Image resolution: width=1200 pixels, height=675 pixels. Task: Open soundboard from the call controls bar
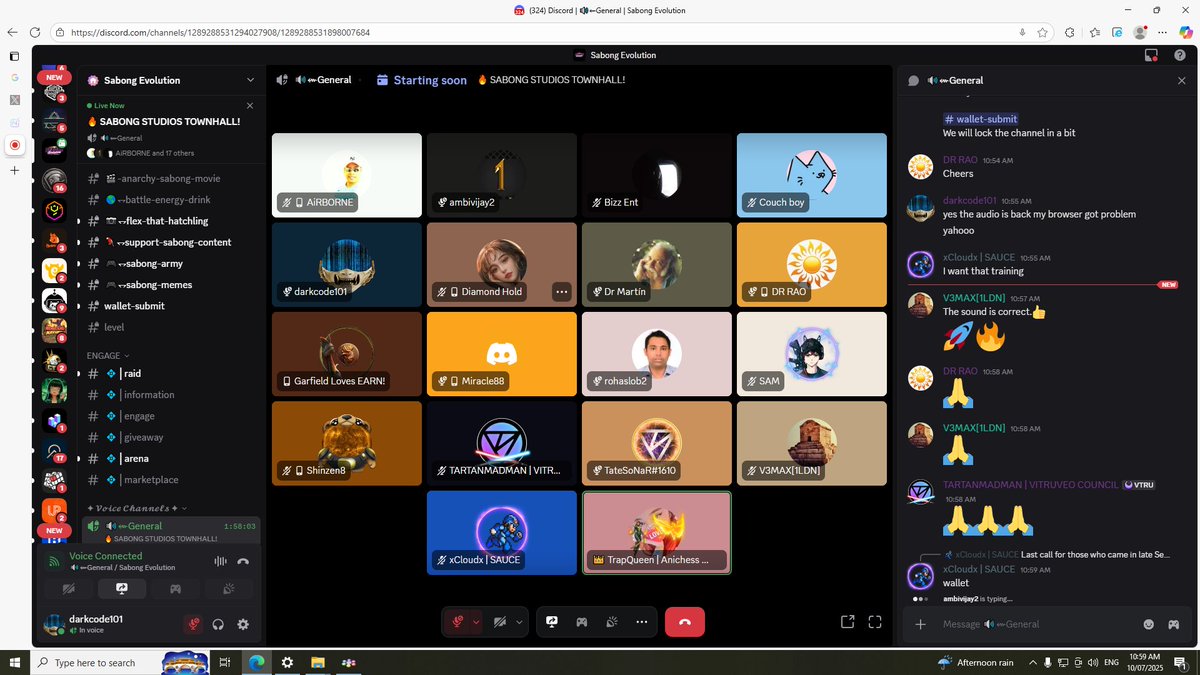[x=611, y=621]
